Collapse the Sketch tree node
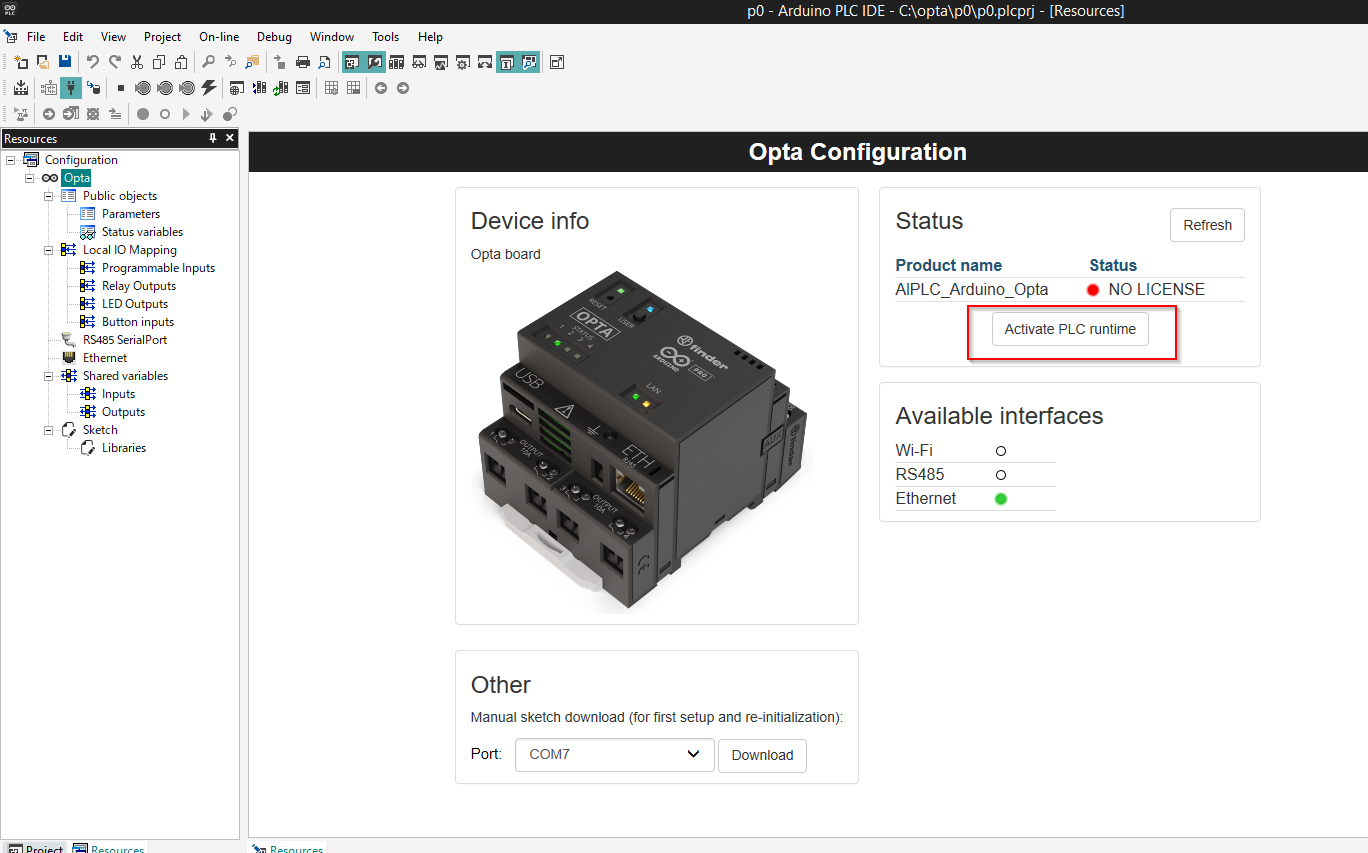 tap(49, 430)
